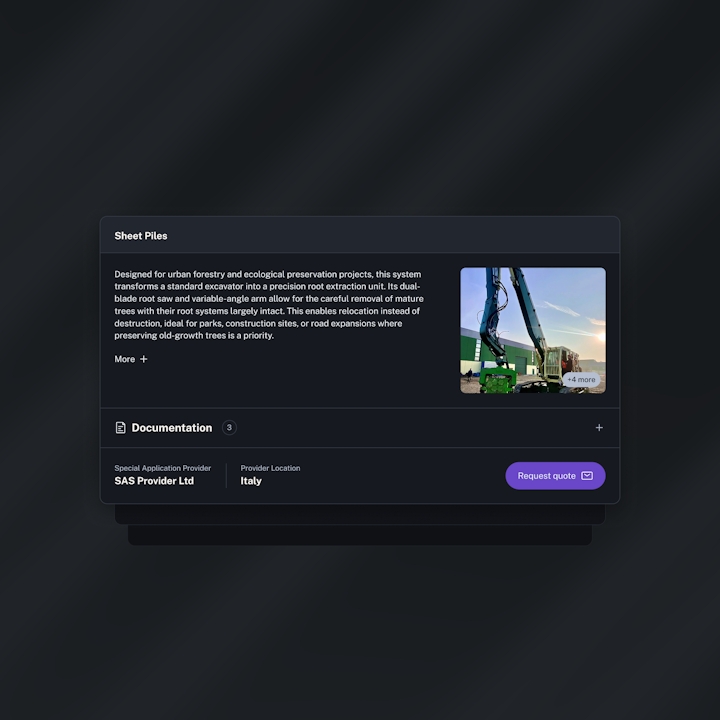This screenshot has height=720, width=720.
Task: Click the Italy provider location
Action: [x=251, y=481]
